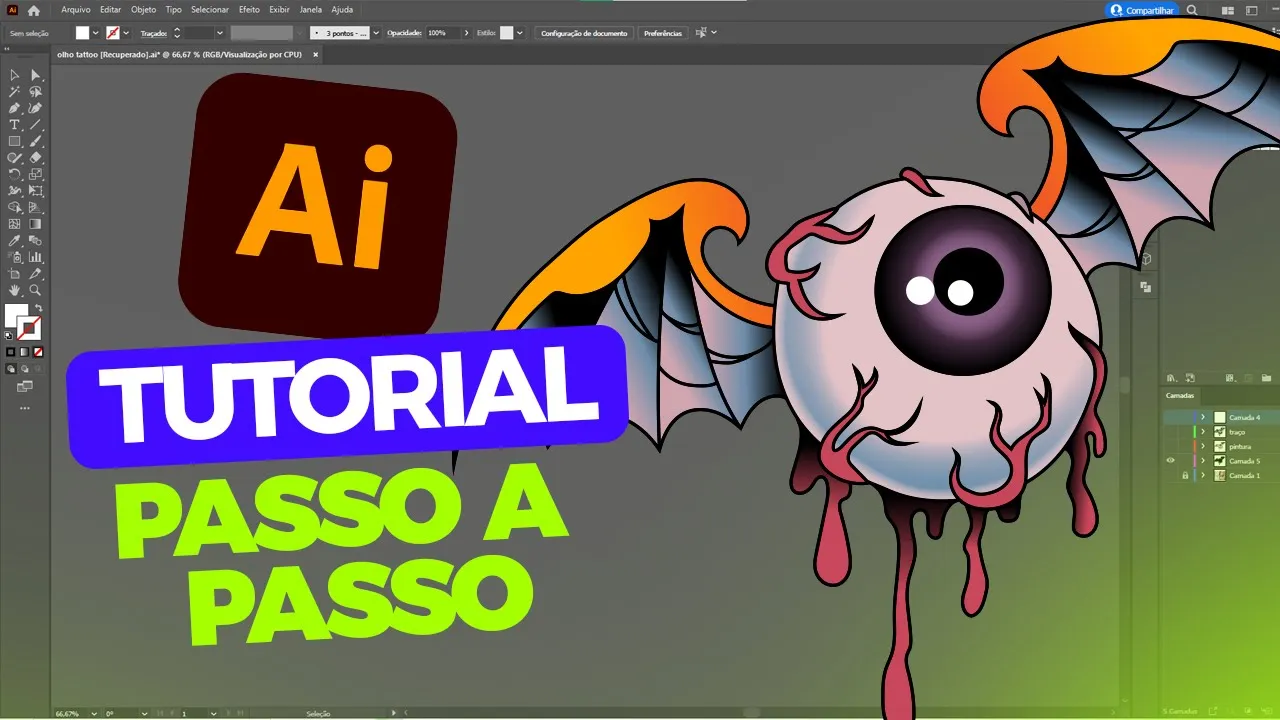
Task: Show the Camada 4 layer visibility
Action: point(1170,417)
